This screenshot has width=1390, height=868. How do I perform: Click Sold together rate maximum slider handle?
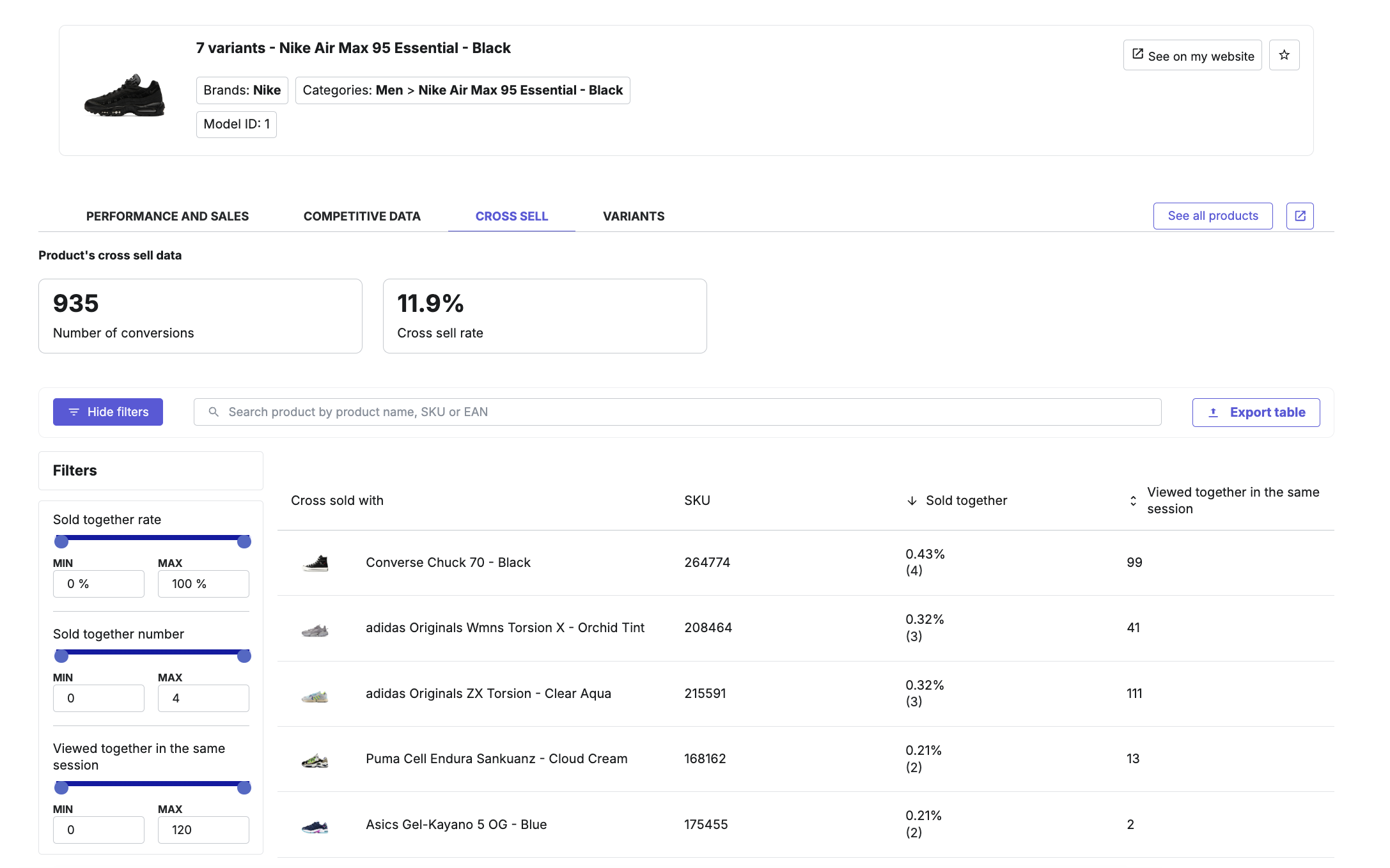pyautogui.click(x=244, y=542)
